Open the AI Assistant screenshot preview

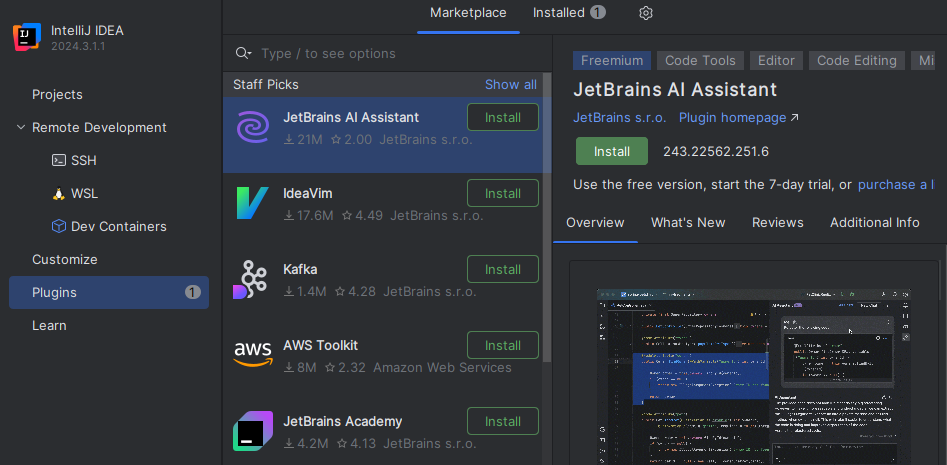[754, 376]
